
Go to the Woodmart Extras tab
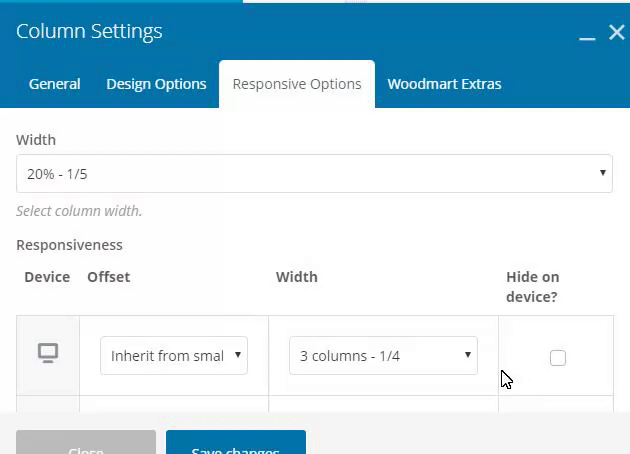(444, 84)
